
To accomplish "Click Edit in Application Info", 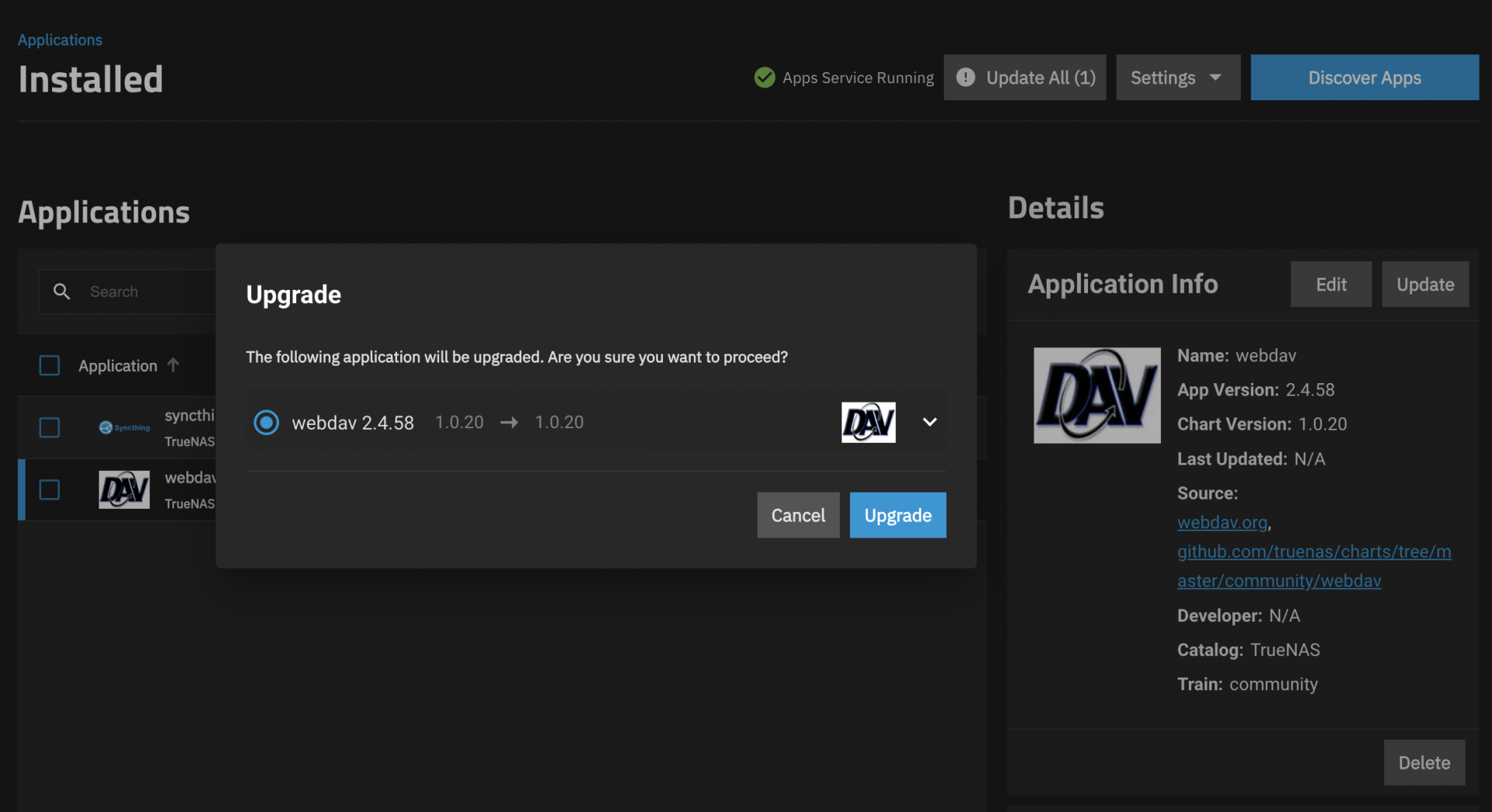I will tap(1331, 284).
